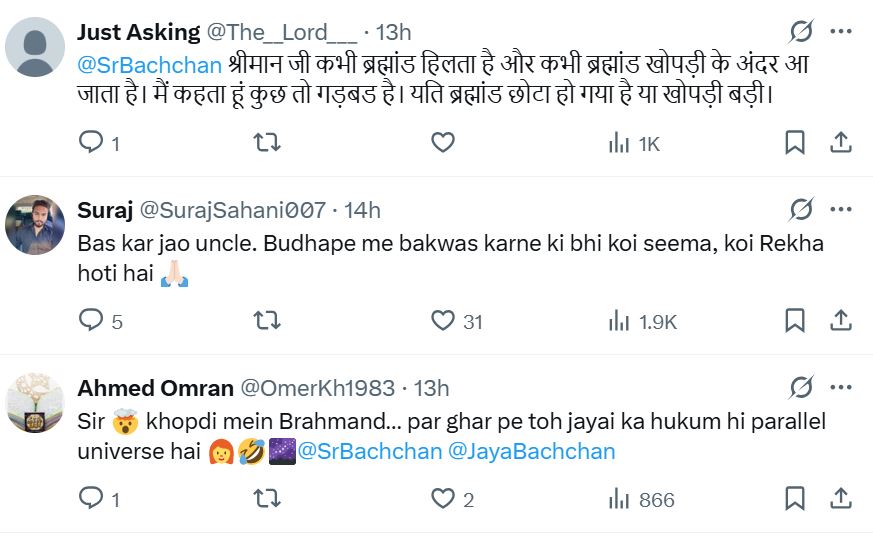Open Just Asking's default avatar

click(x=35, y=47)
